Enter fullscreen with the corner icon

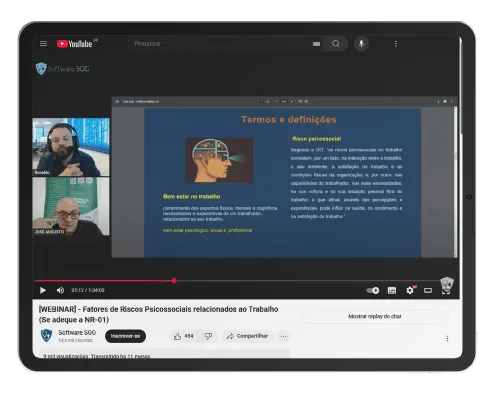[446, 290]
